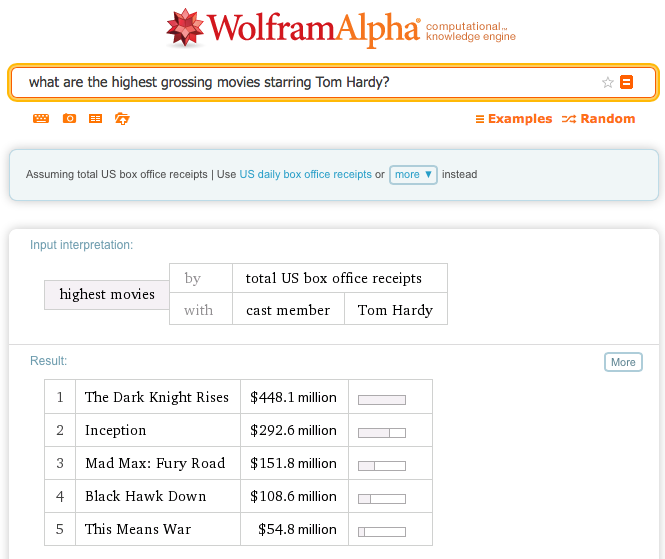Click the Random link
The height and width of the screenshot is (559, 665).
[598, 119]
